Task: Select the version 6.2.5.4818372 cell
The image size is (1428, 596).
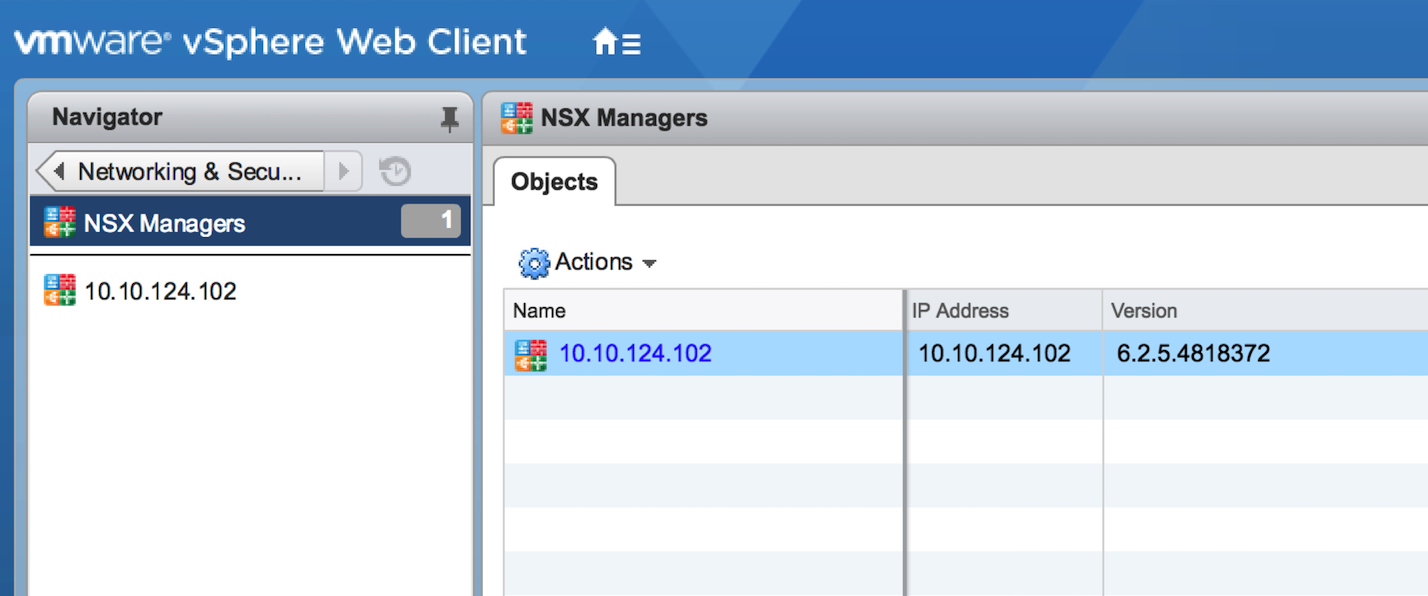Action: click(1193, 353)
